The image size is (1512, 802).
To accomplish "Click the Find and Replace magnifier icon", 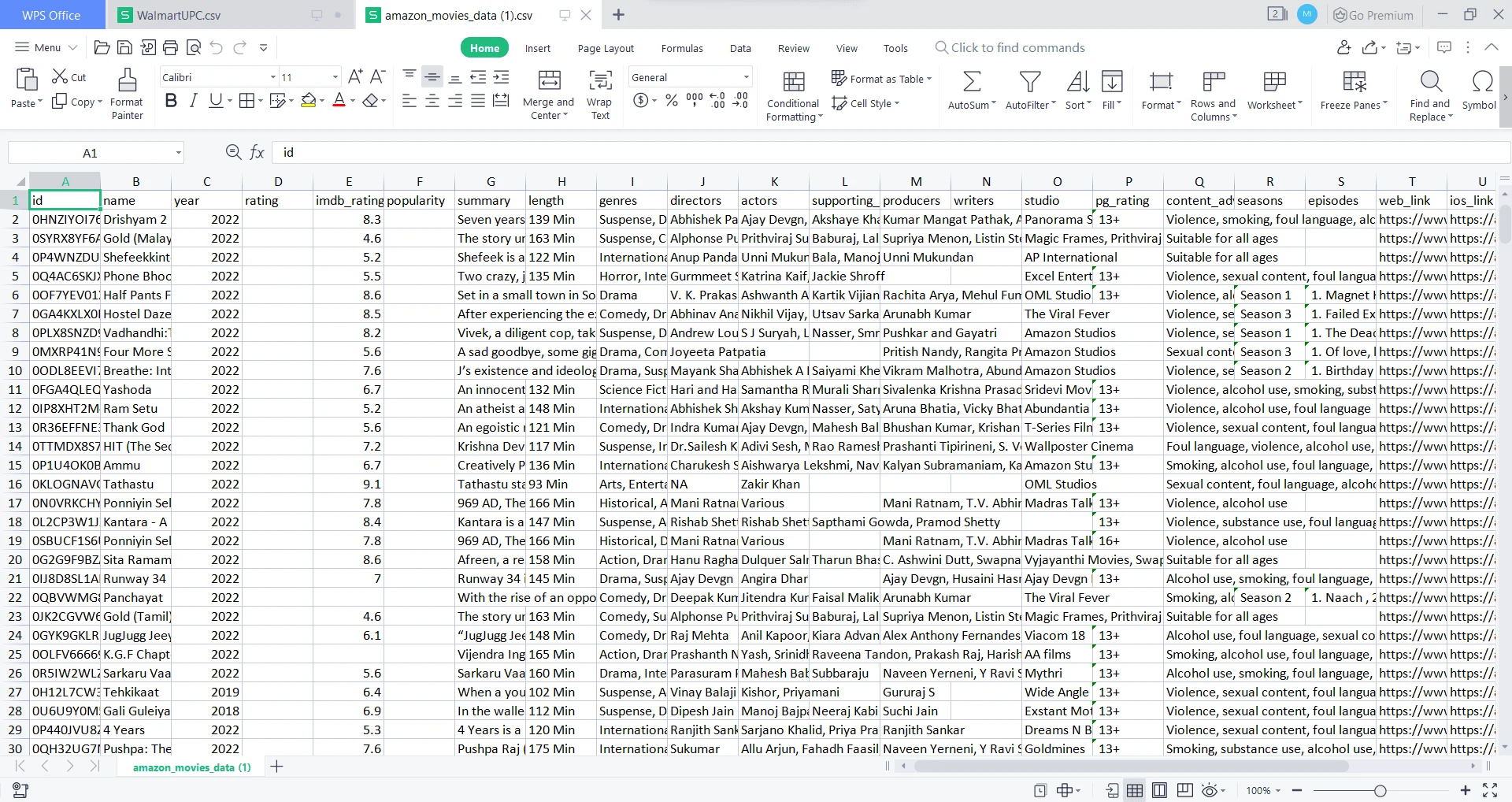I will tap(1431, 81).
